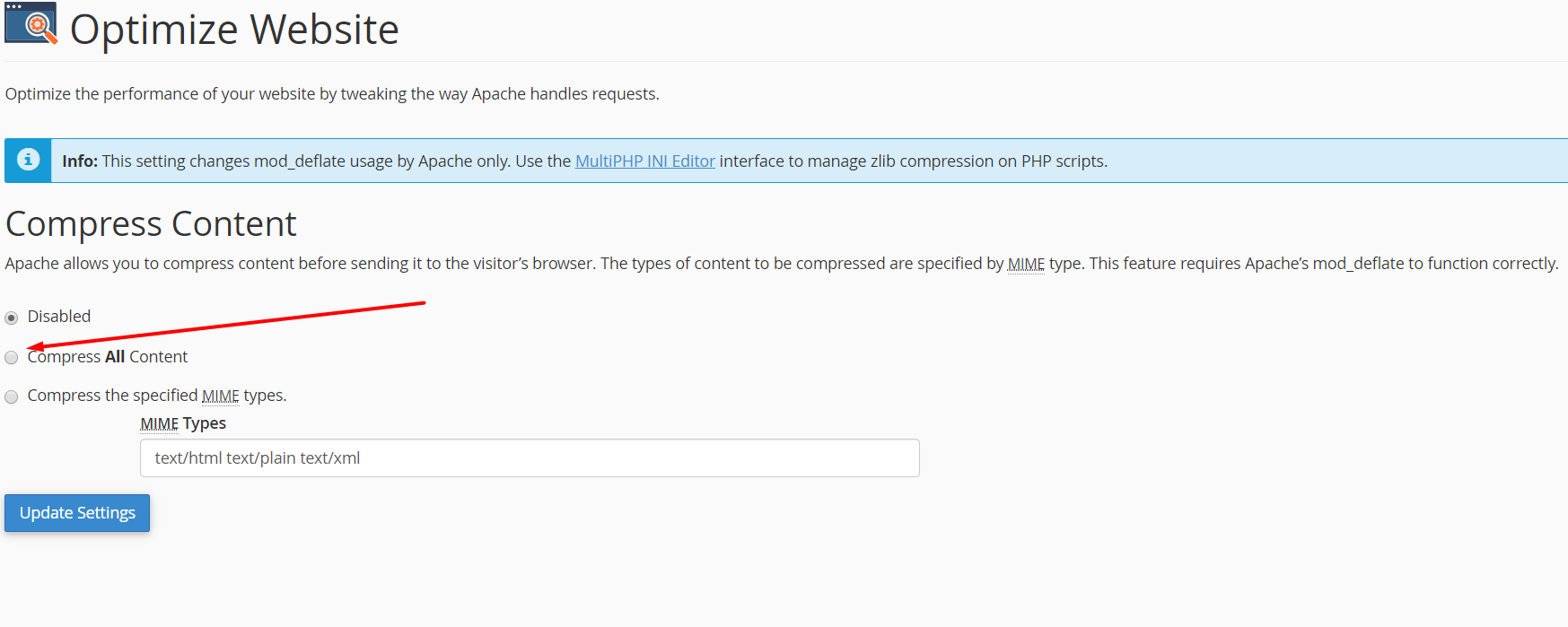Select the Compress All Content option
Screen dimensions: 1568x627
click(12, 357)
